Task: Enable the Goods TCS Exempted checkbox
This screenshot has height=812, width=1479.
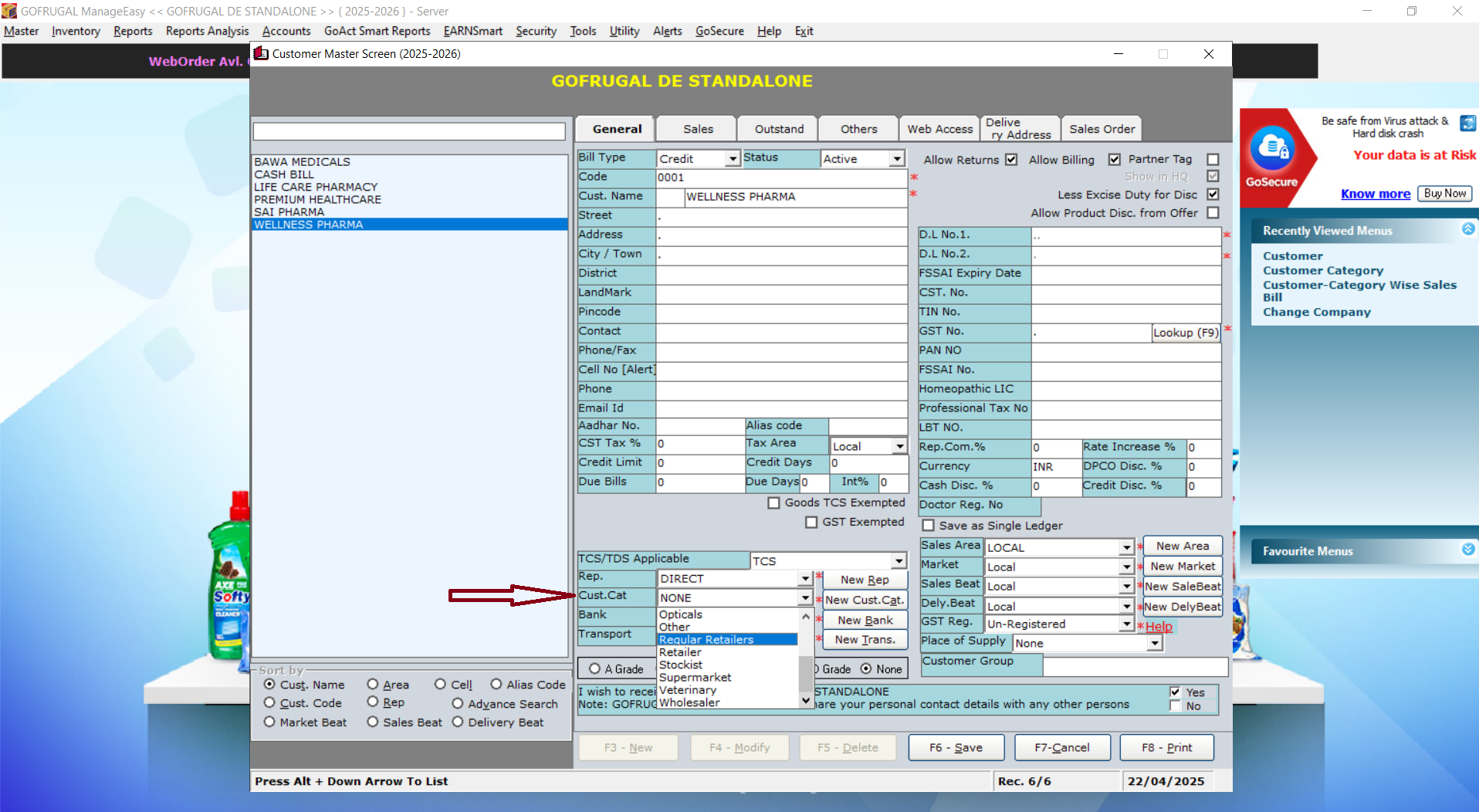Action: [773, 503]
